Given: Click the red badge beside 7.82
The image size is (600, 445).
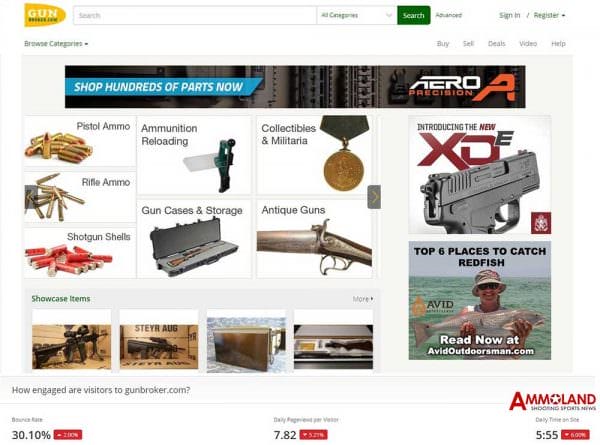Looking at the screenshot, I should tap(313, 435).
